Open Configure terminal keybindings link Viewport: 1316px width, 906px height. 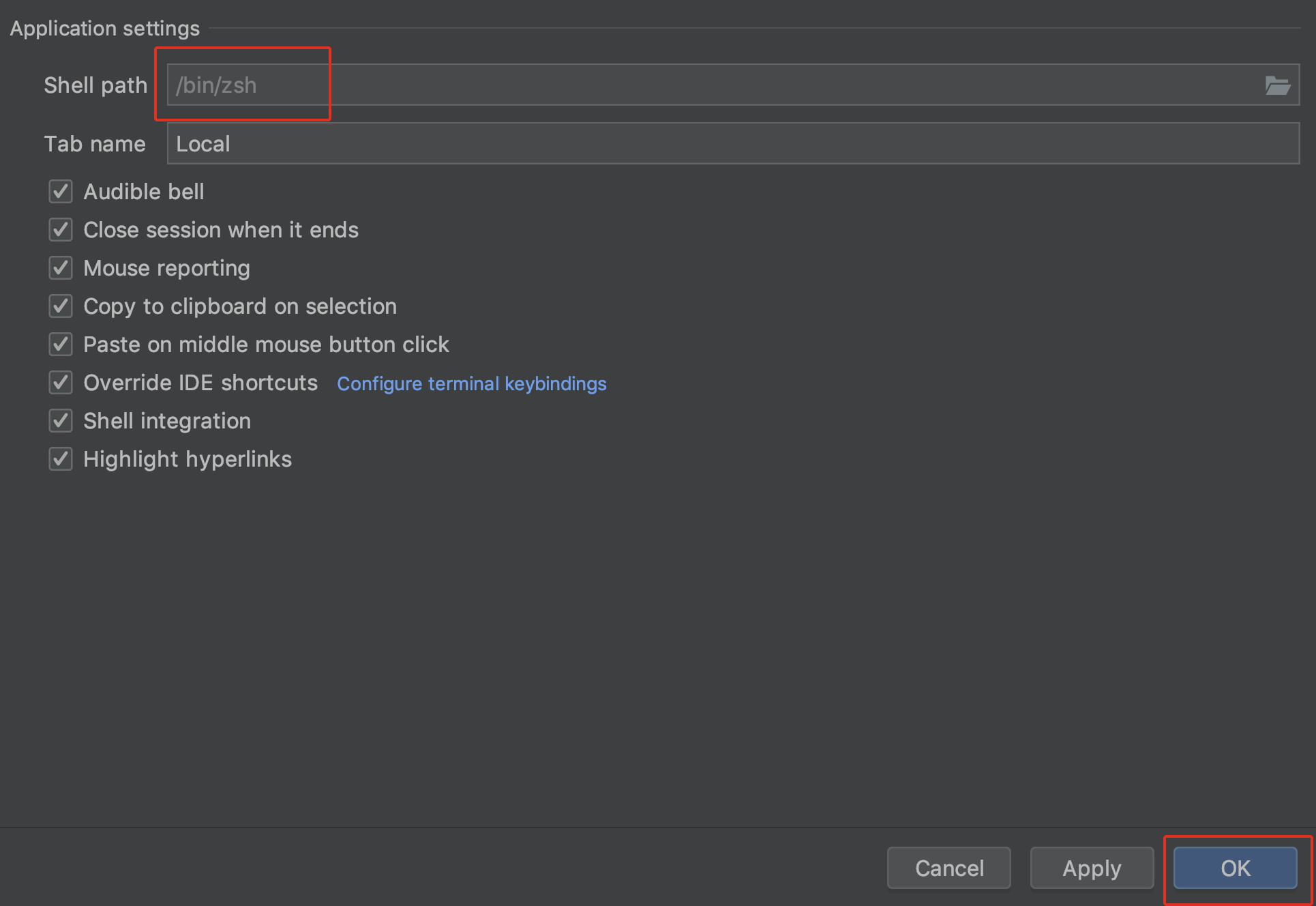(x=471, y=384)
